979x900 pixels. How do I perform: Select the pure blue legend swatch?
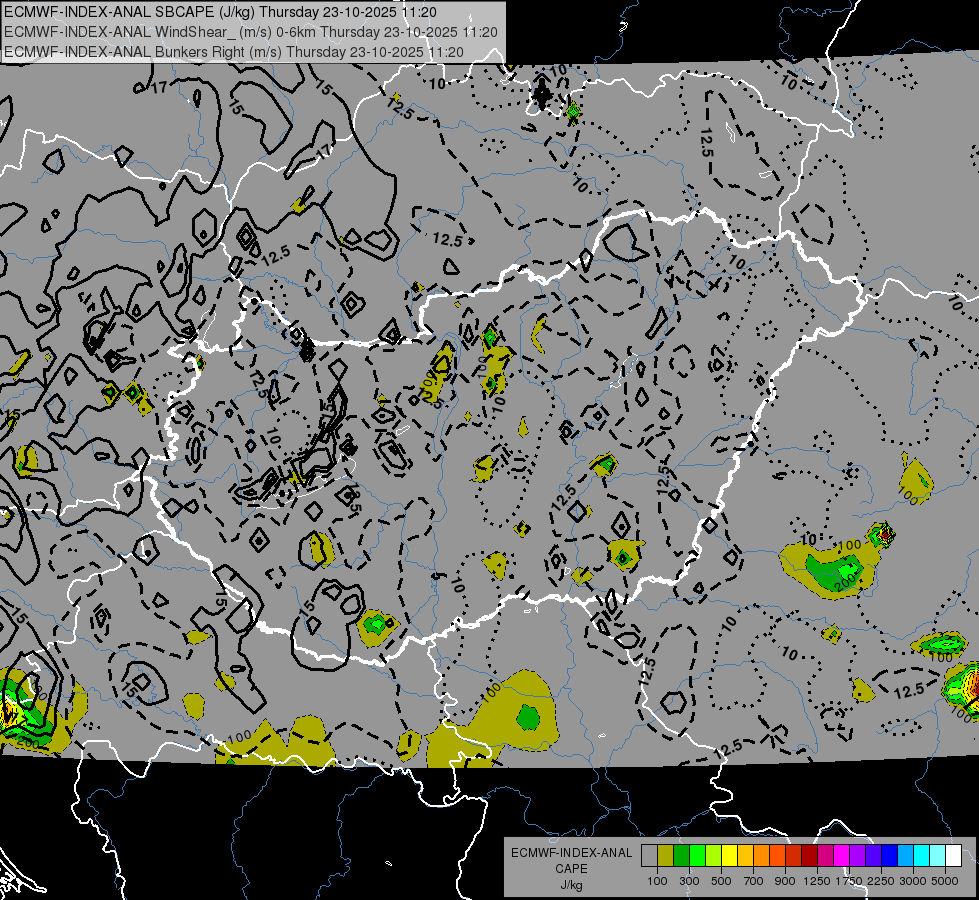coord(890,855)
